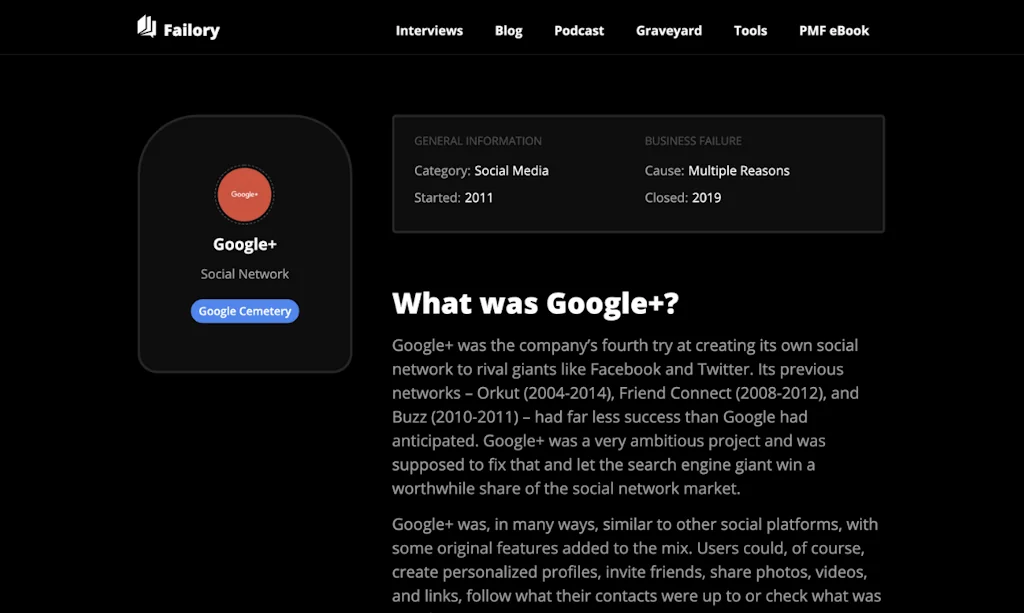Viewport: 1024px width, 613px height.
Task: Open the Tools menu item
Action: point(750,31)
